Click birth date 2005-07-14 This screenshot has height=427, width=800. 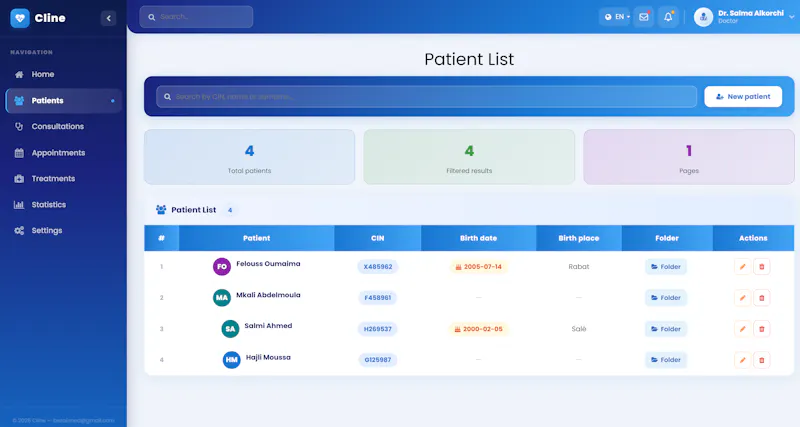[x=479, y=267]
